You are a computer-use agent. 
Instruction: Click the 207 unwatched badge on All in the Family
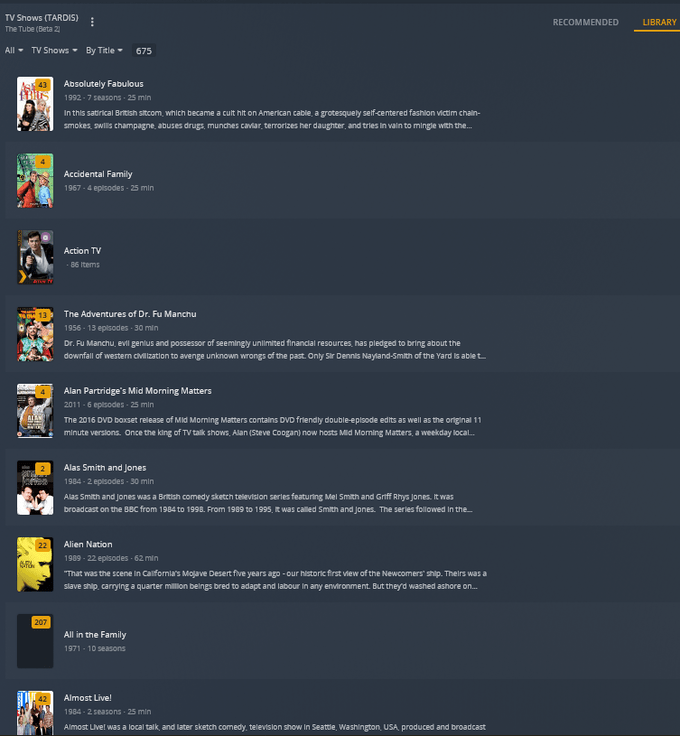(41, 622)
